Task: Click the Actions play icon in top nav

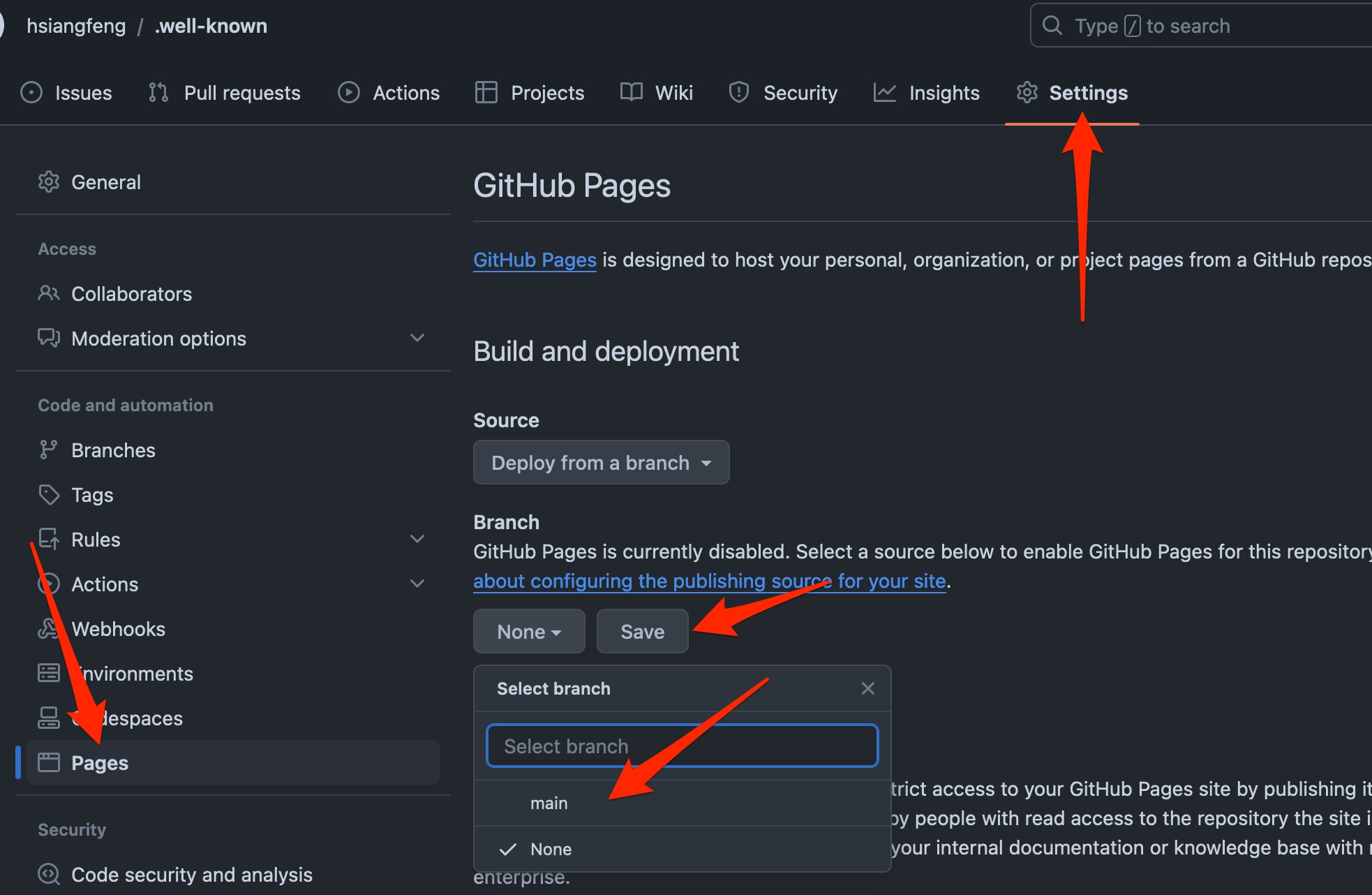Action: pos(348,93)
